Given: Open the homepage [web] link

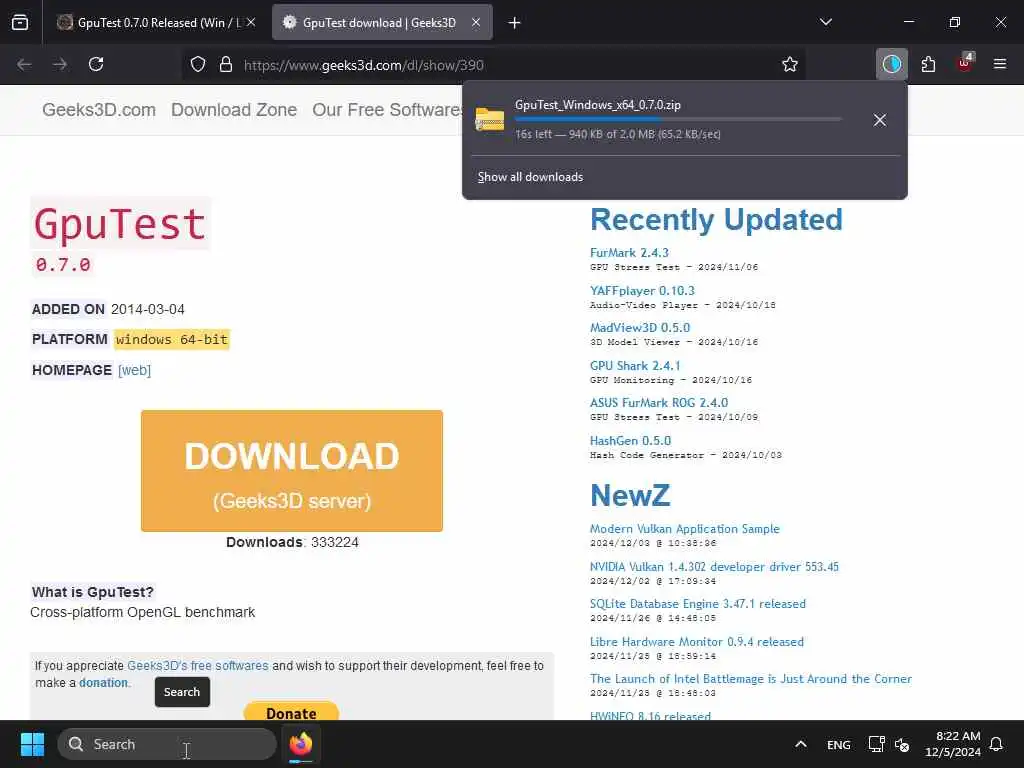Looking at the screenshot, I should 135,370.
